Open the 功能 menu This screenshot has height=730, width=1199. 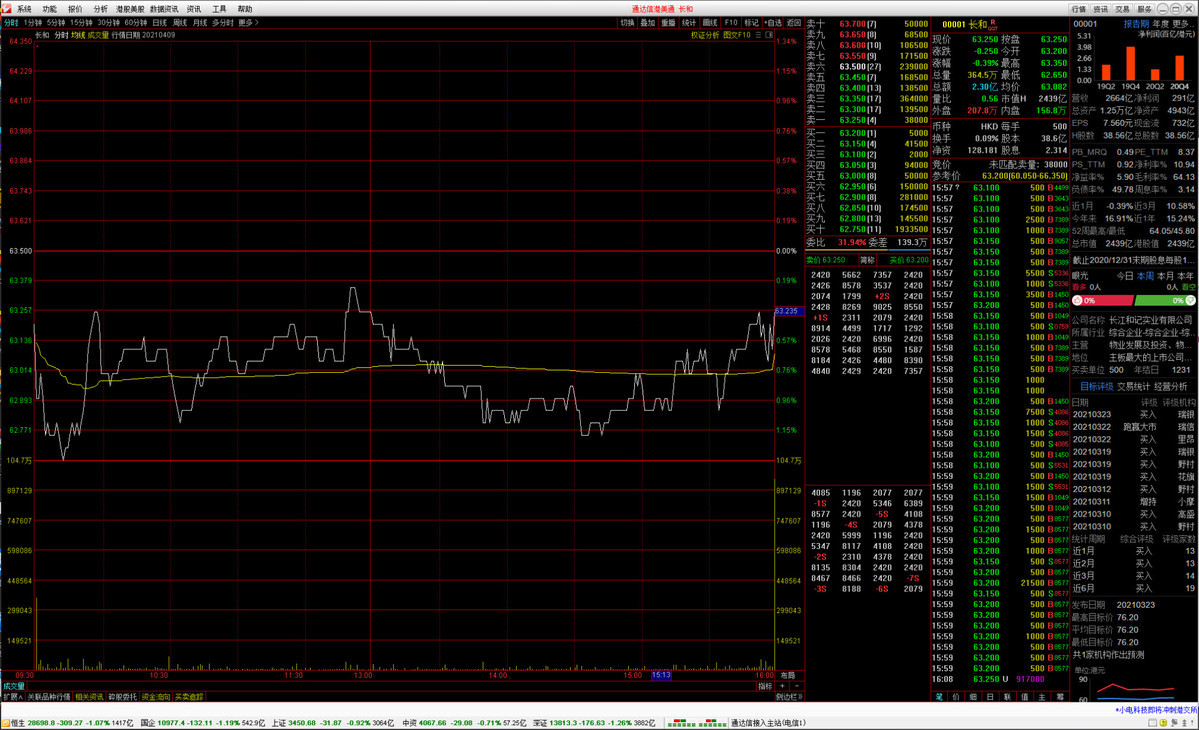tap(50, 9)
